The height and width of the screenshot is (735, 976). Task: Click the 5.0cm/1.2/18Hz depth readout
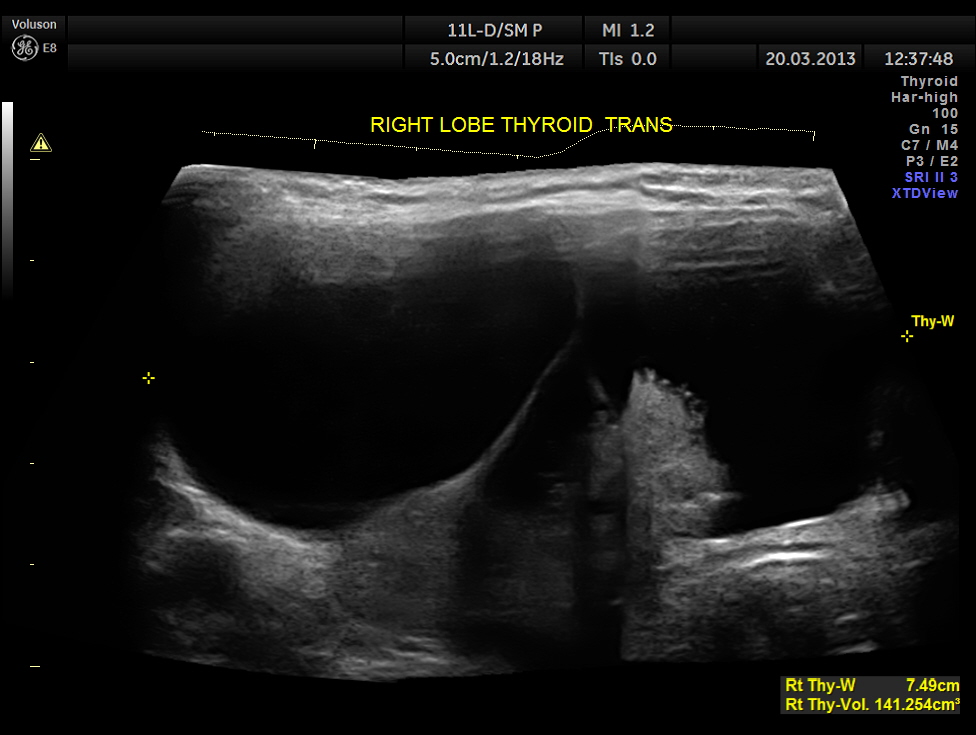tap(496, 59)
